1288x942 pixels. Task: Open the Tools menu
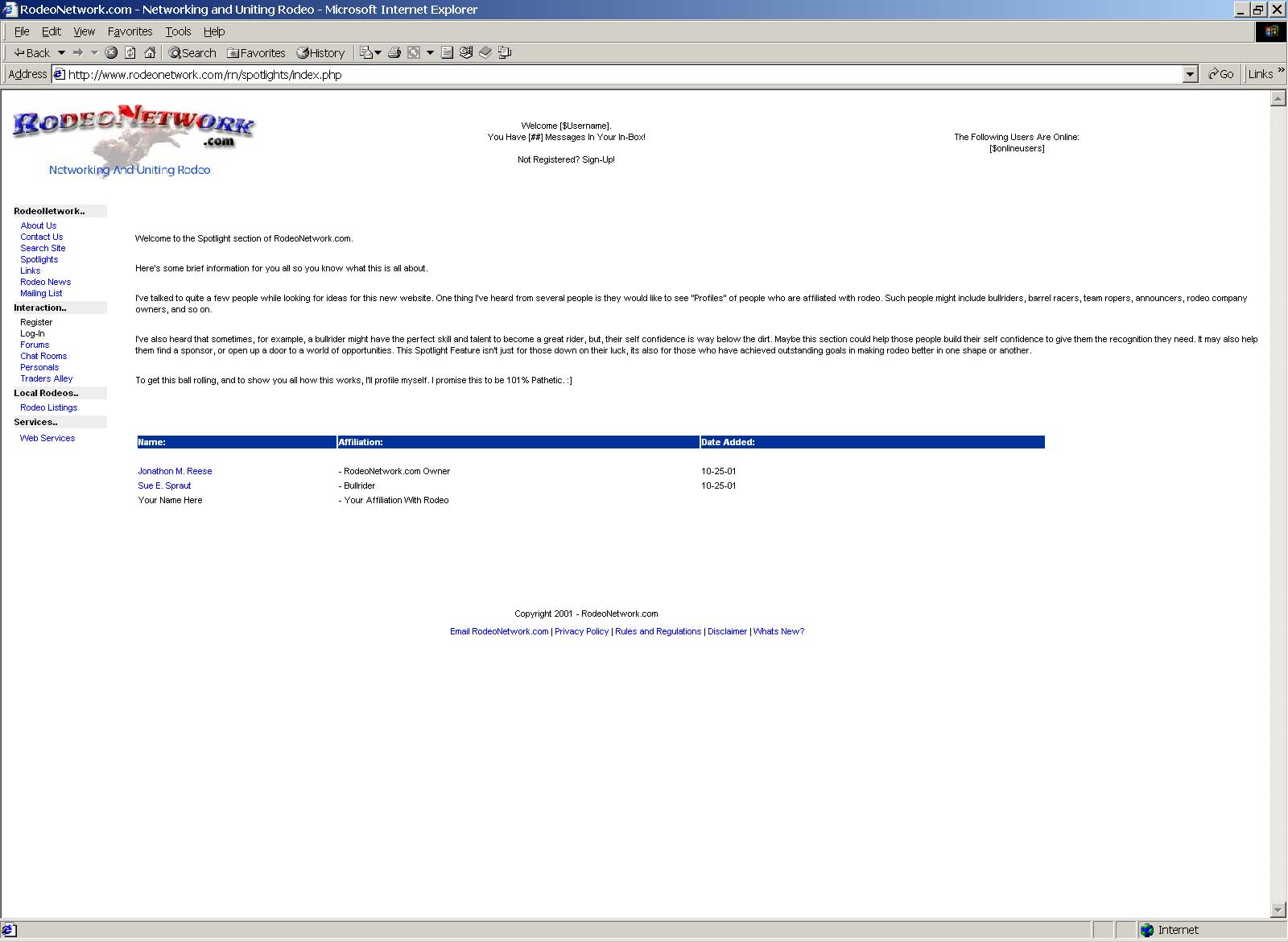178,31
